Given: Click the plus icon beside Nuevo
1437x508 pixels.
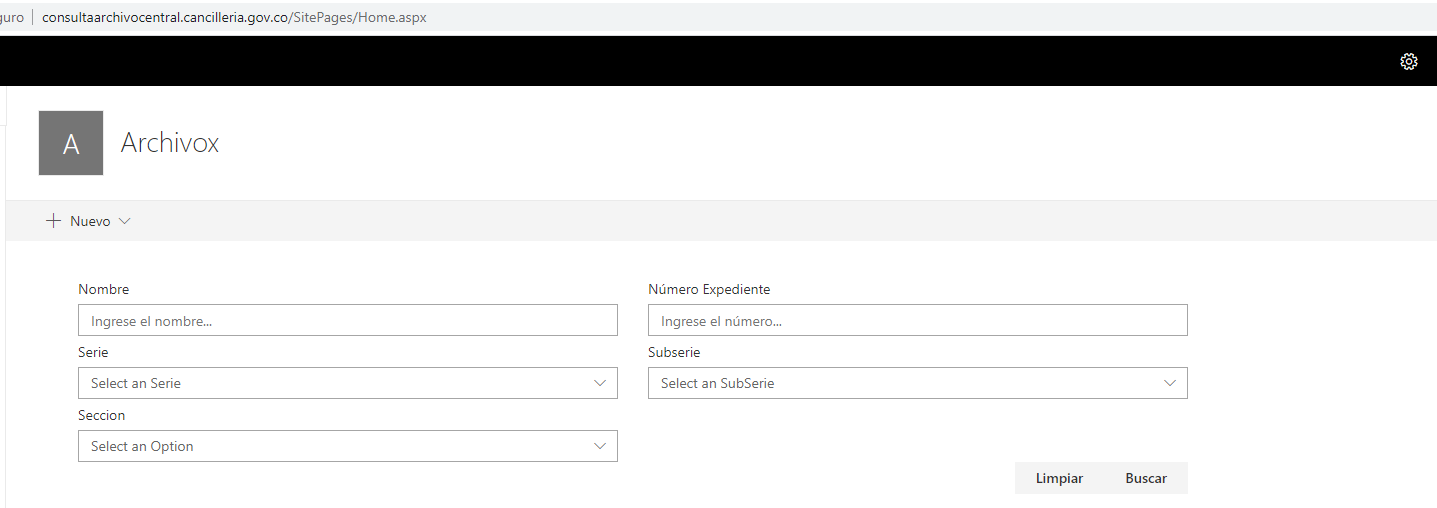Looking at the screenshot, I should (54, 221).
